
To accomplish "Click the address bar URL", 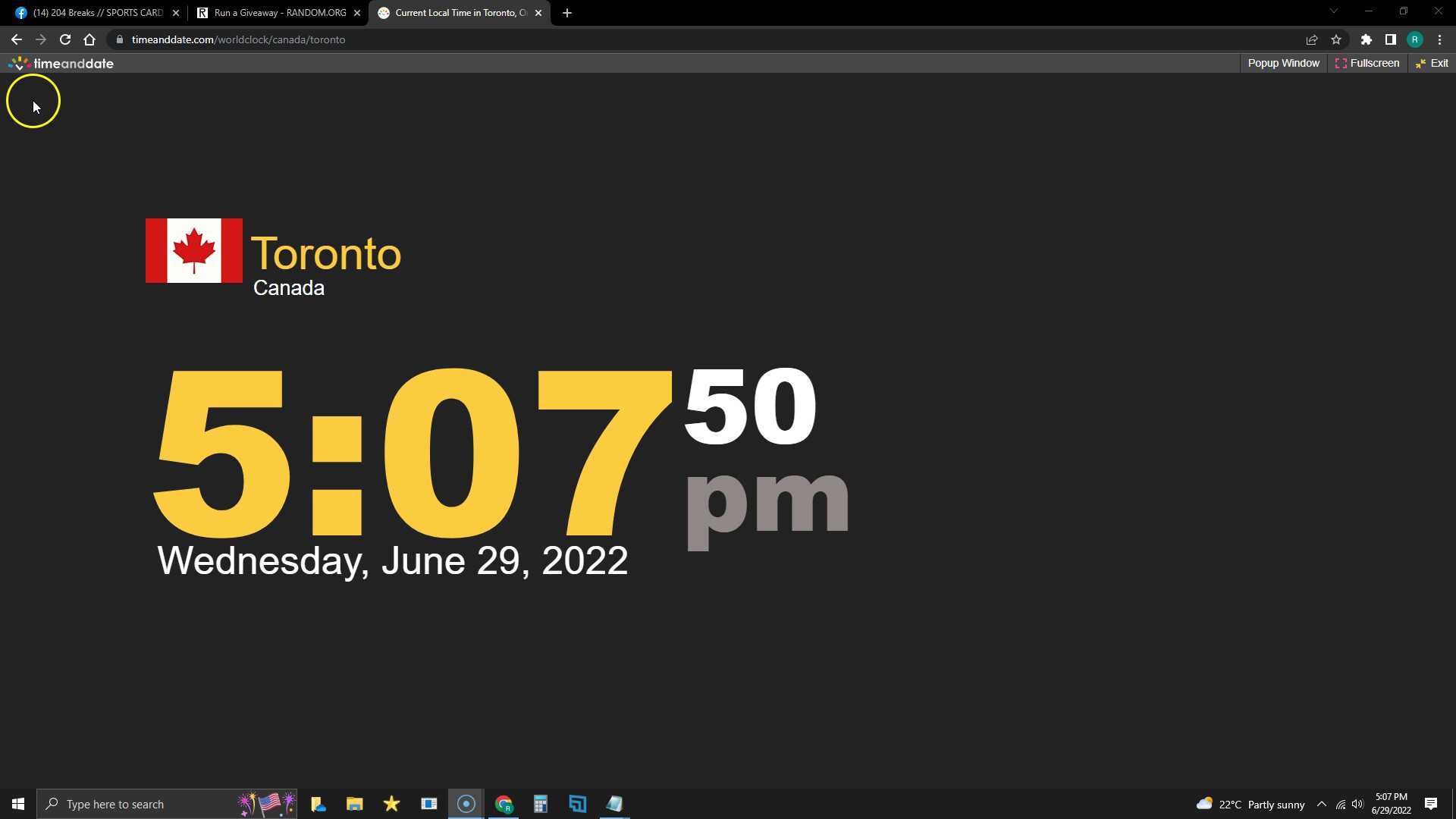I will 238,39.
